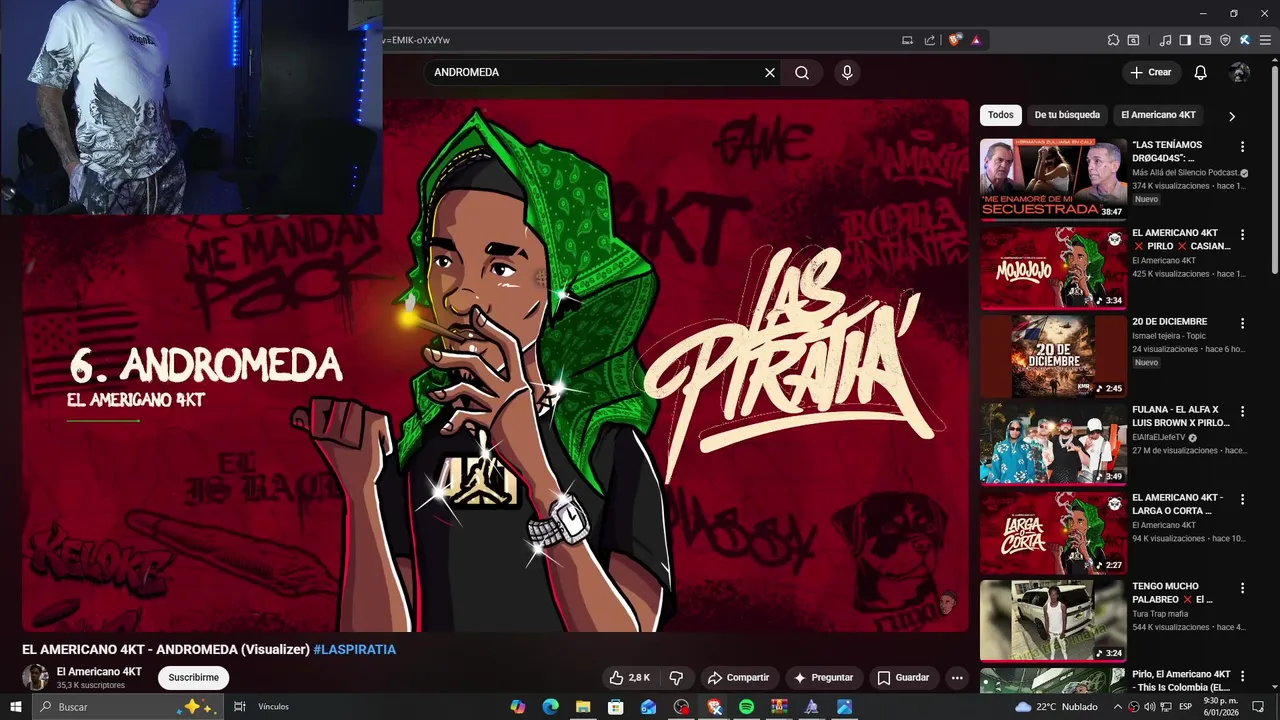Open Microsoft Edge from the taskbar
Image resolution: width=1280 pixels, height=720 pixels.
click(x=550, y=707)
